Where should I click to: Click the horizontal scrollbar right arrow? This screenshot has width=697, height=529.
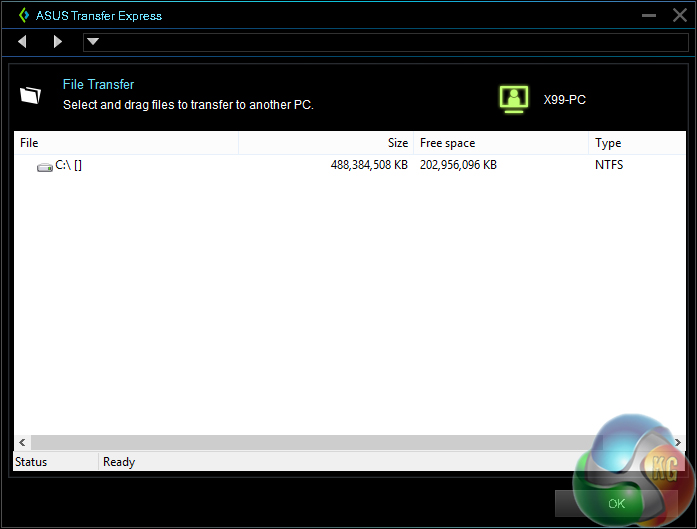click(x=678, y=442)
